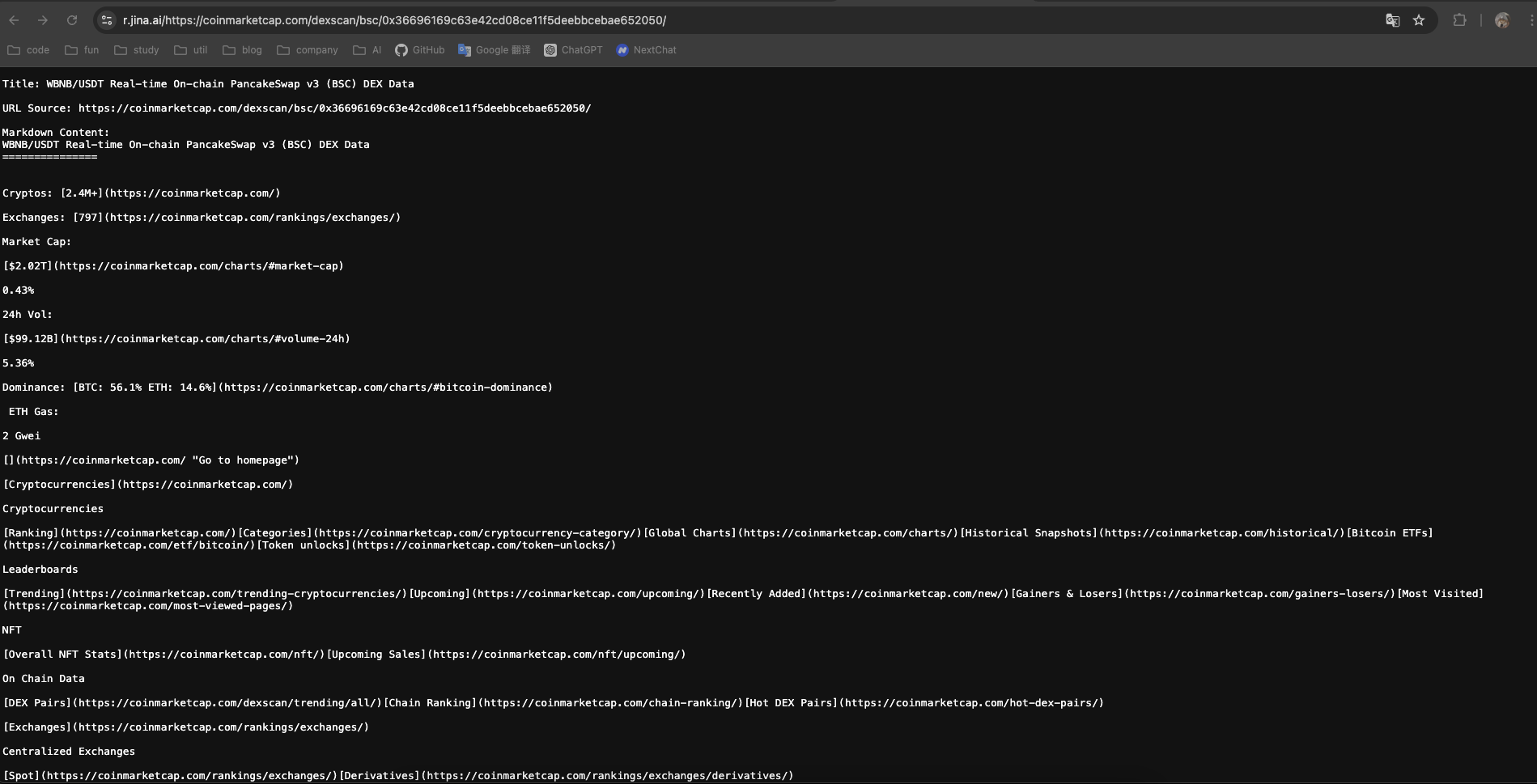The width and height of the screenshot is (1537, 784).
Task: Open the profile avatar menu
Action: tap(1502, 20)
